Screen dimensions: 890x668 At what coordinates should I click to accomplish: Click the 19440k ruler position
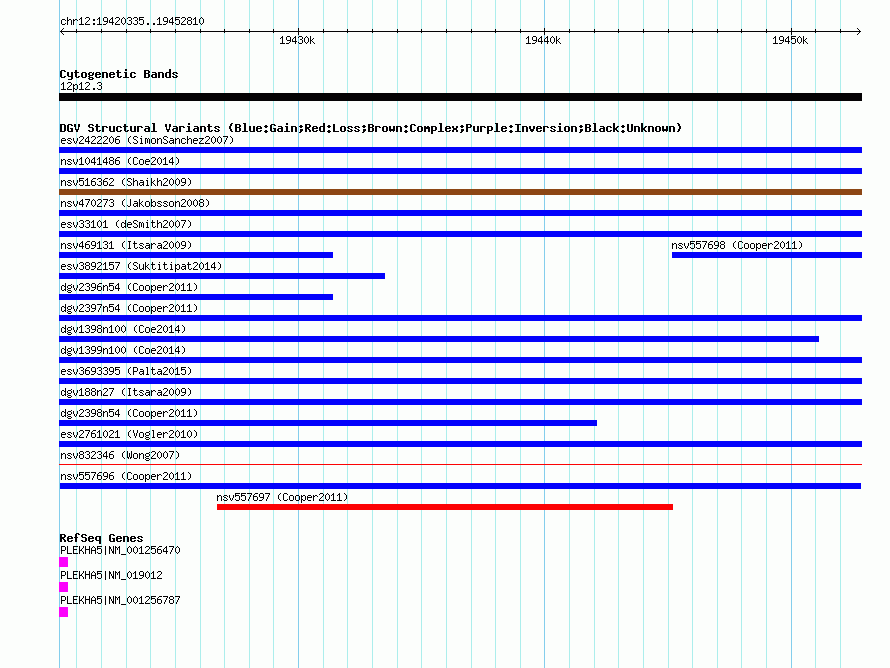[x=543, y=40]
